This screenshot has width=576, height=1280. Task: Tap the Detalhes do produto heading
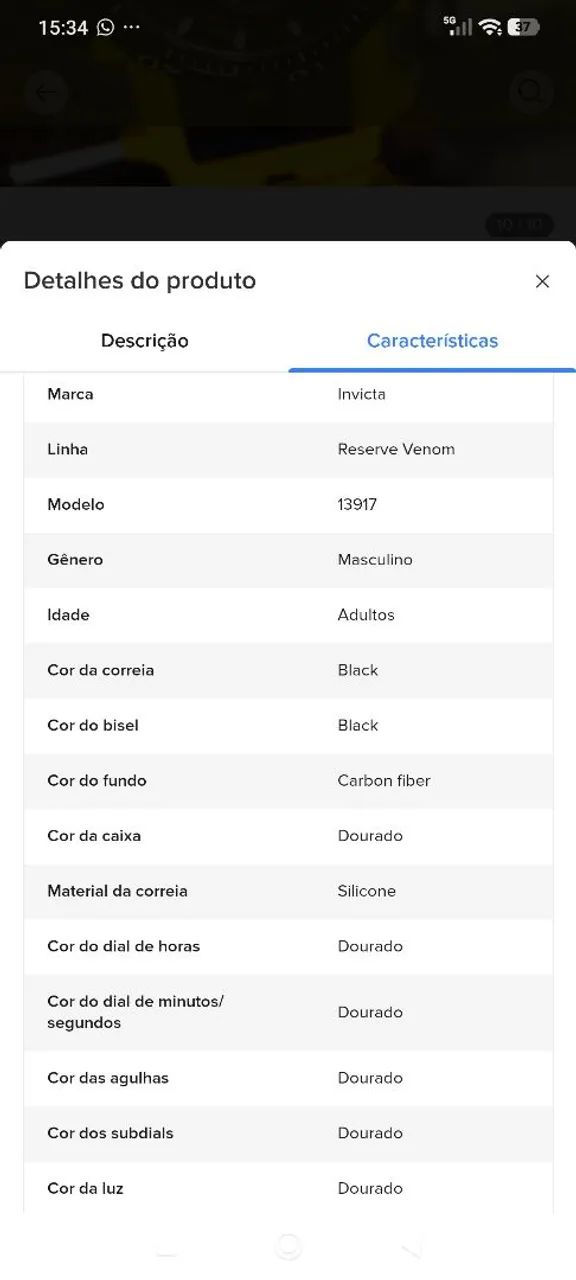point(140,281)
